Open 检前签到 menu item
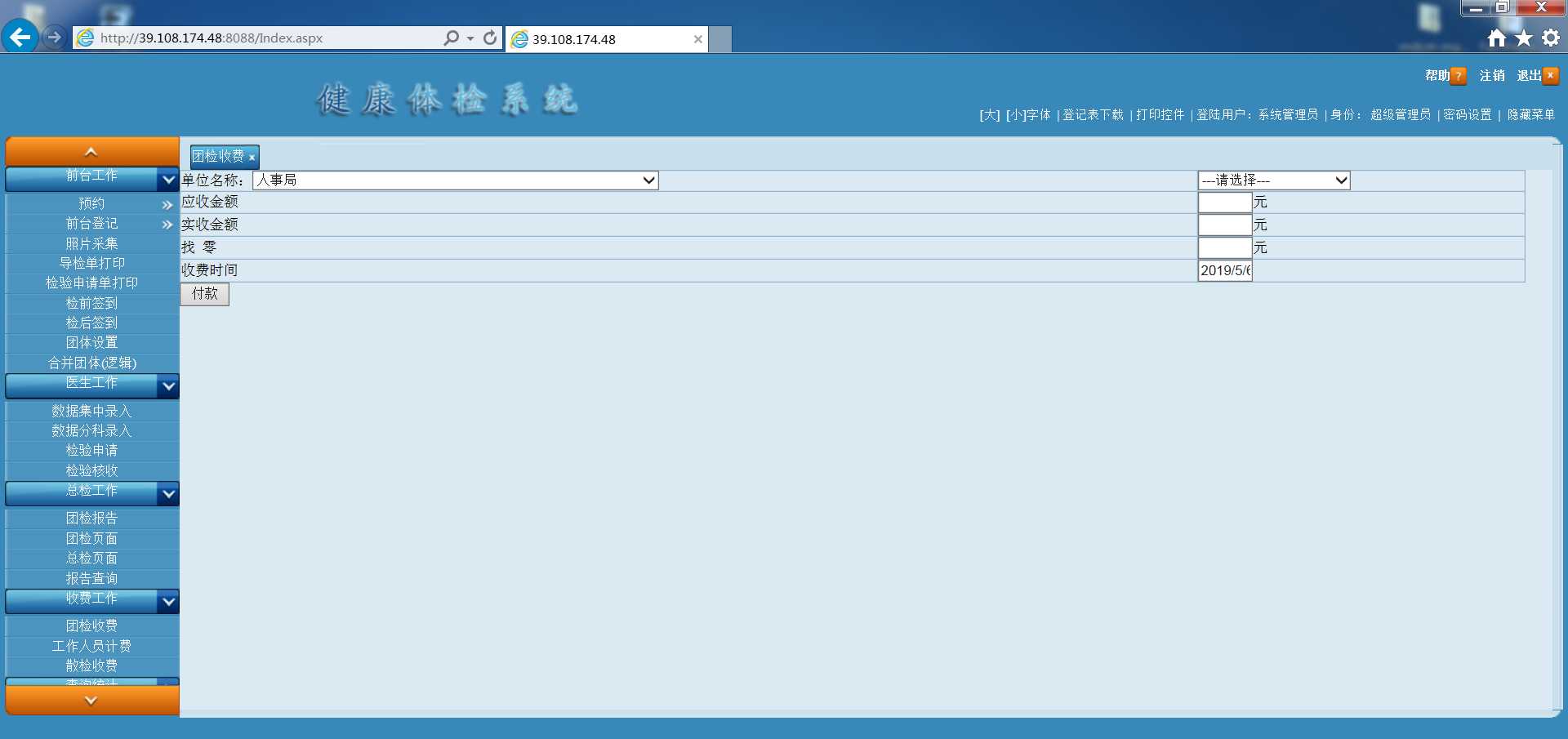The width and height of the screenshot is (1568, 739). coord(91,303)
